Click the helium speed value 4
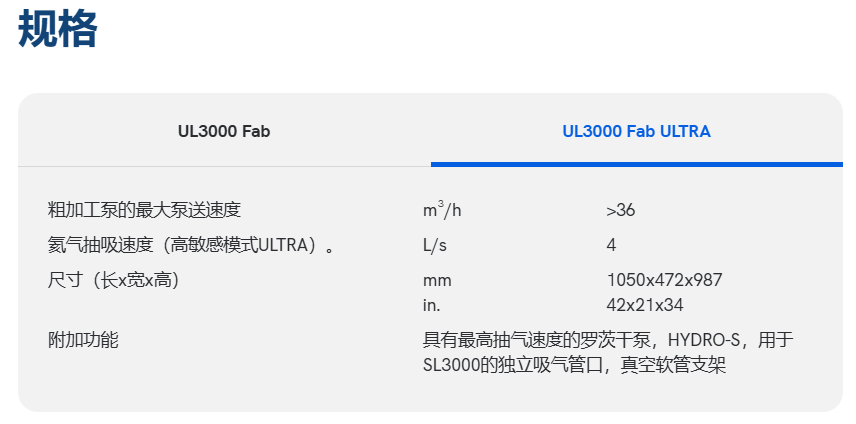 point(611,245)
